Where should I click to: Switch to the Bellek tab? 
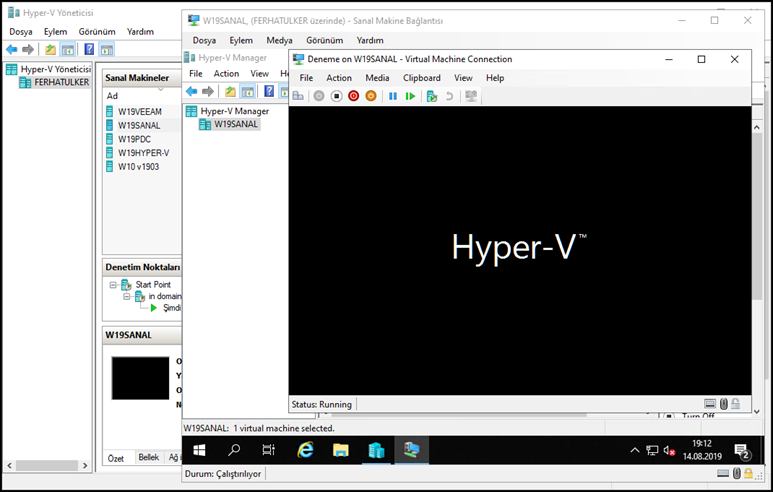click(148, 457)
